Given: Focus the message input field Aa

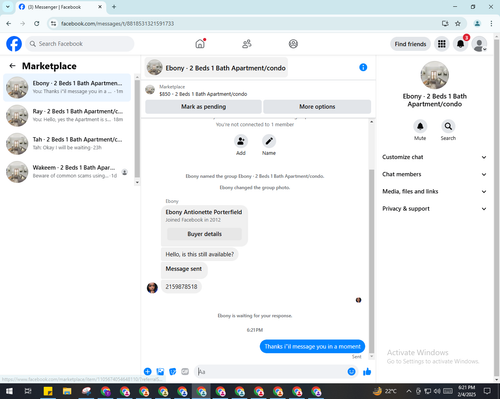Looking at the screenshot, I should pos(271,371).
